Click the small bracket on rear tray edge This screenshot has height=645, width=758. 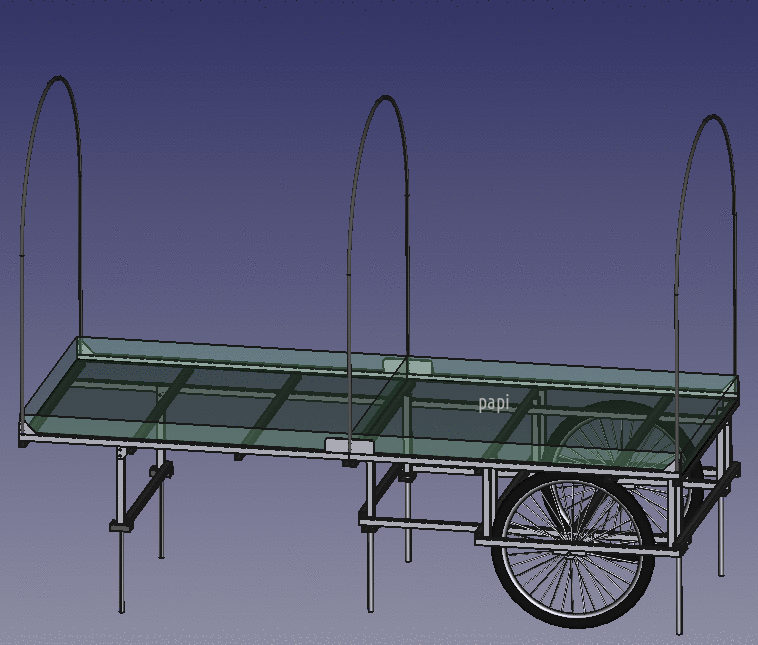[x=408, y=367]
